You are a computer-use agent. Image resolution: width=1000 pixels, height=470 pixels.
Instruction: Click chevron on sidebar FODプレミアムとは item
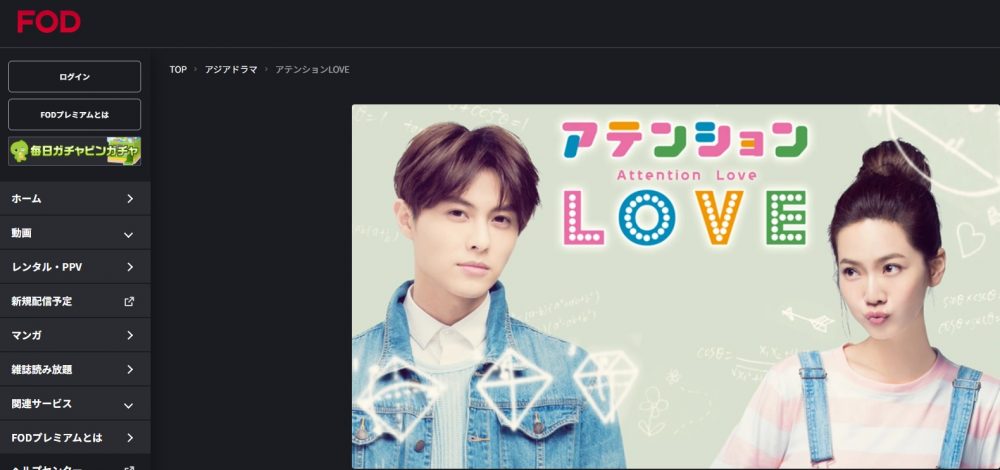point(129,438)
